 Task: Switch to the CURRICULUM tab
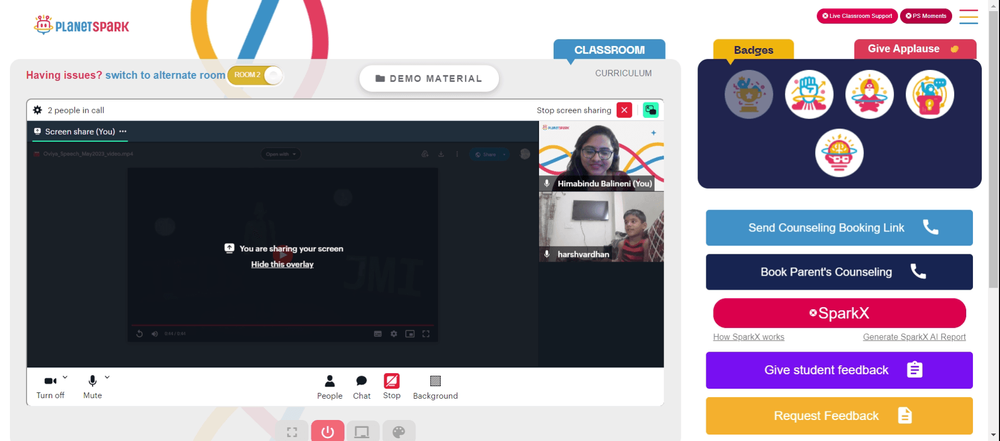click(623, 73)
